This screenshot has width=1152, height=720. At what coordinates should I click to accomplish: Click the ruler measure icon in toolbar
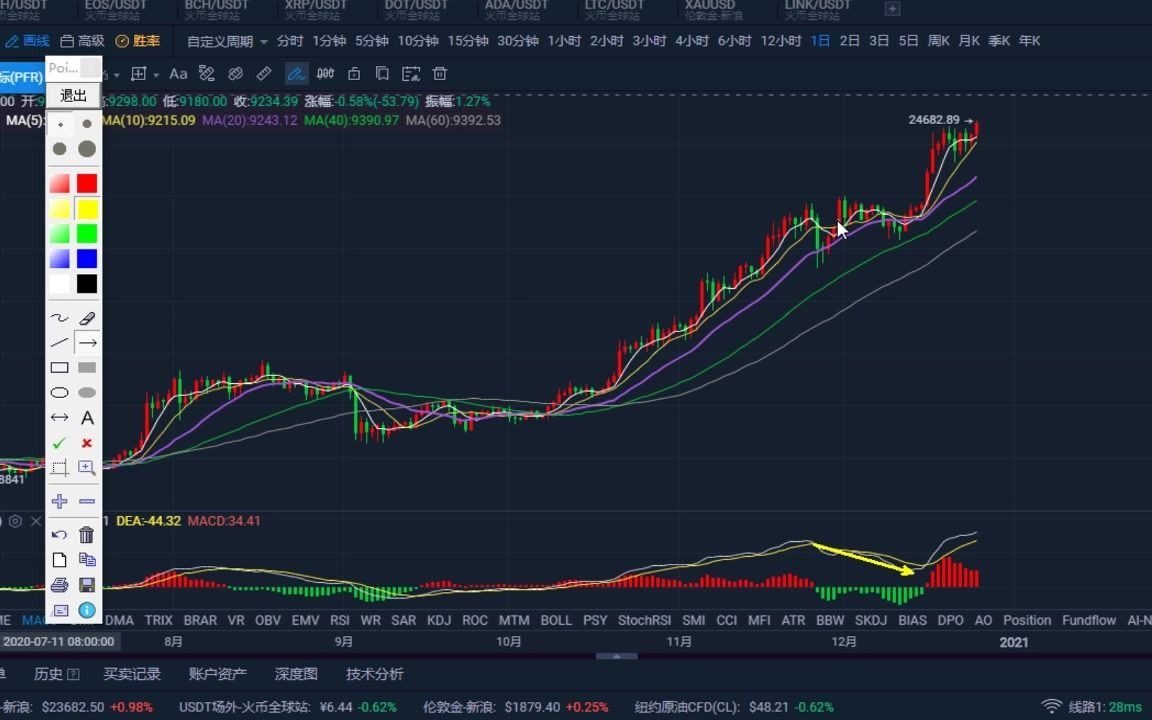[264, 73]
